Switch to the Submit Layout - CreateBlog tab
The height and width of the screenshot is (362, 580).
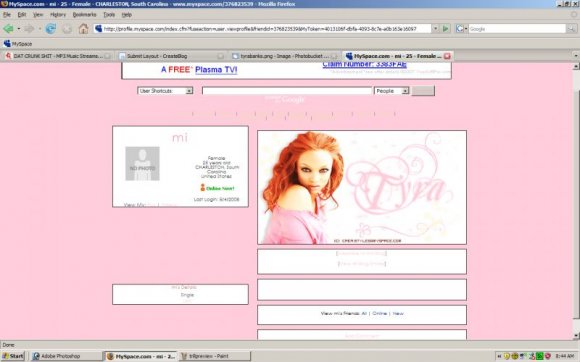click(166, 56)
